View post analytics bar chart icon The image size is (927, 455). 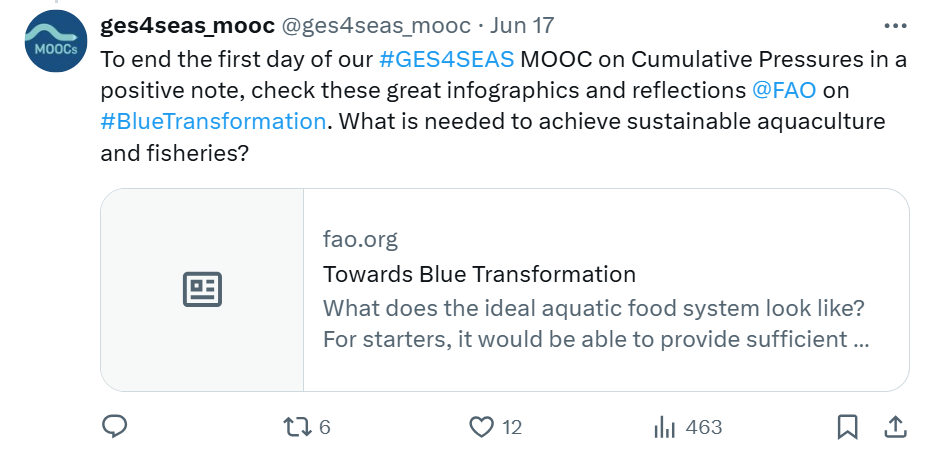pos(664,427)
